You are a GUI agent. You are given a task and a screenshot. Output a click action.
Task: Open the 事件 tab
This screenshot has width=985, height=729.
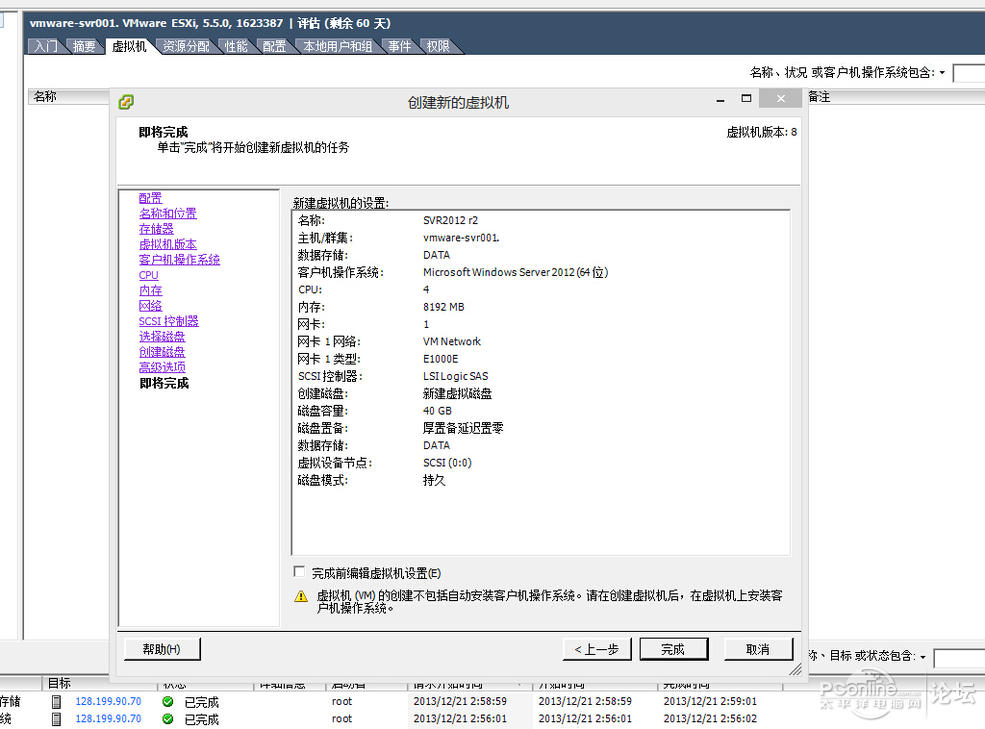[400, 46]
